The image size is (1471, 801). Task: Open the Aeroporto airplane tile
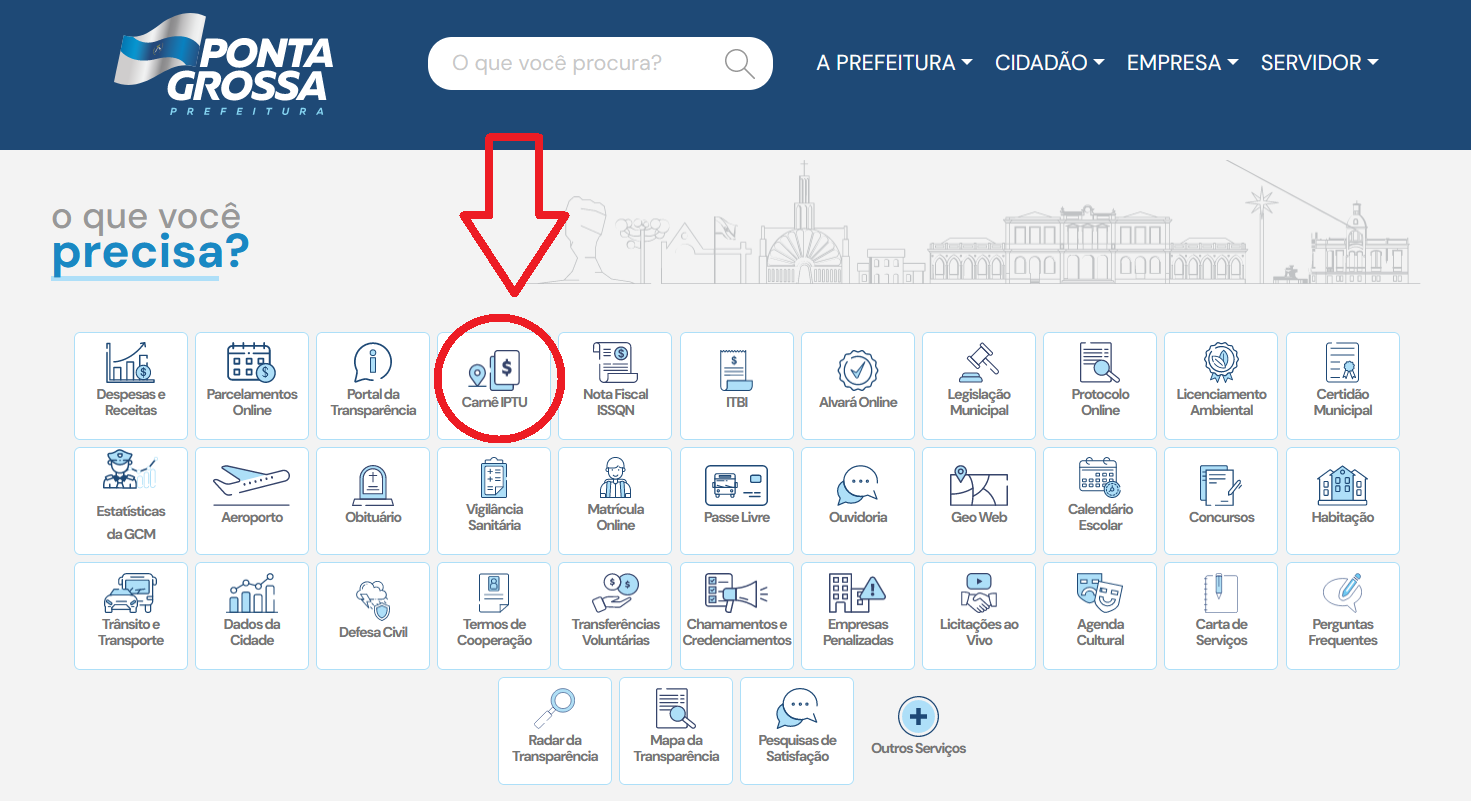pyautogui.click(x=252, y=501)
